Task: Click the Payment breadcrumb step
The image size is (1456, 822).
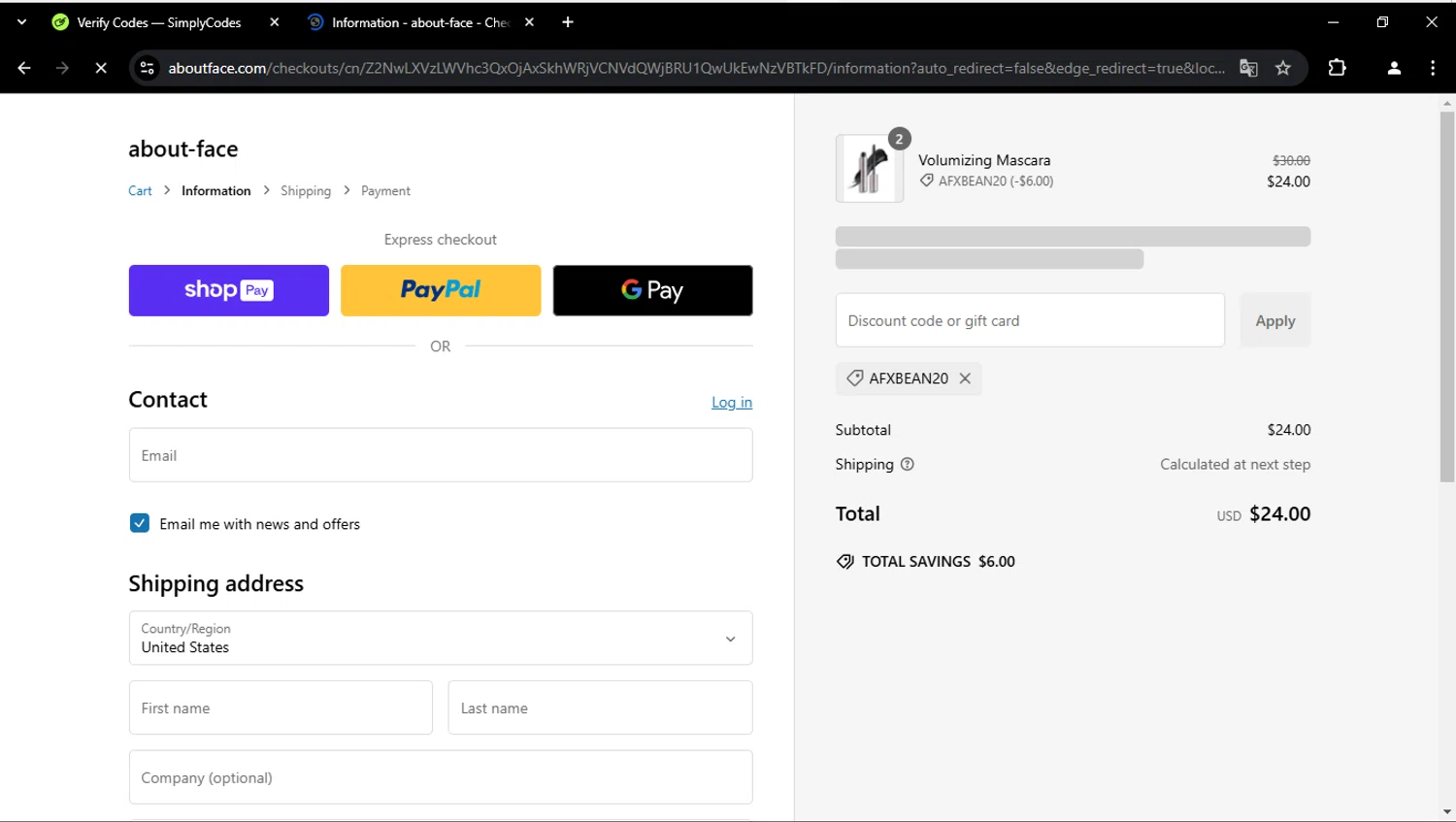Action: point(385,191)
